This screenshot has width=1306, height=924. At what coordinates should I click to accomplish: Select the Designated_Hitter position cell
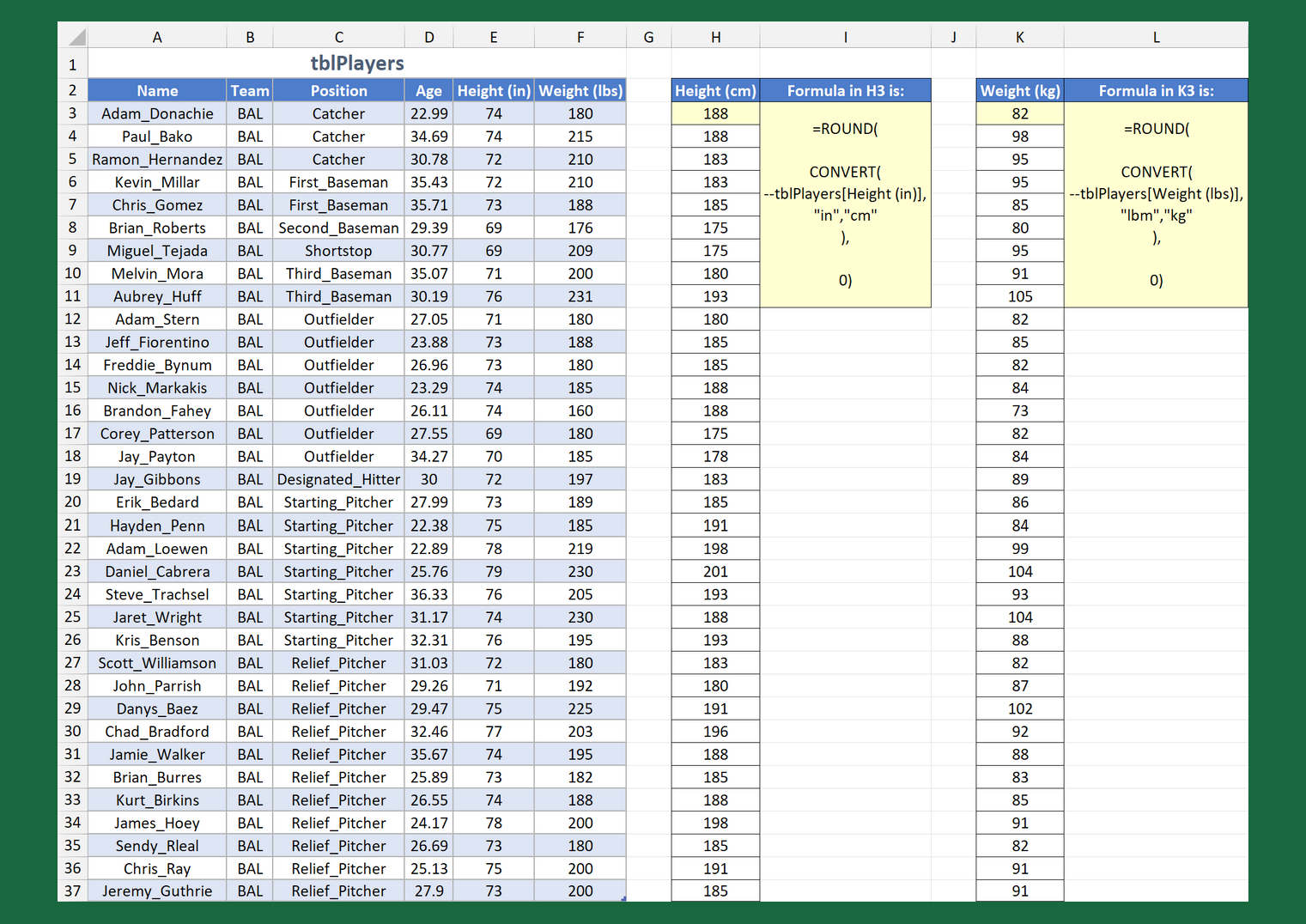338,479
